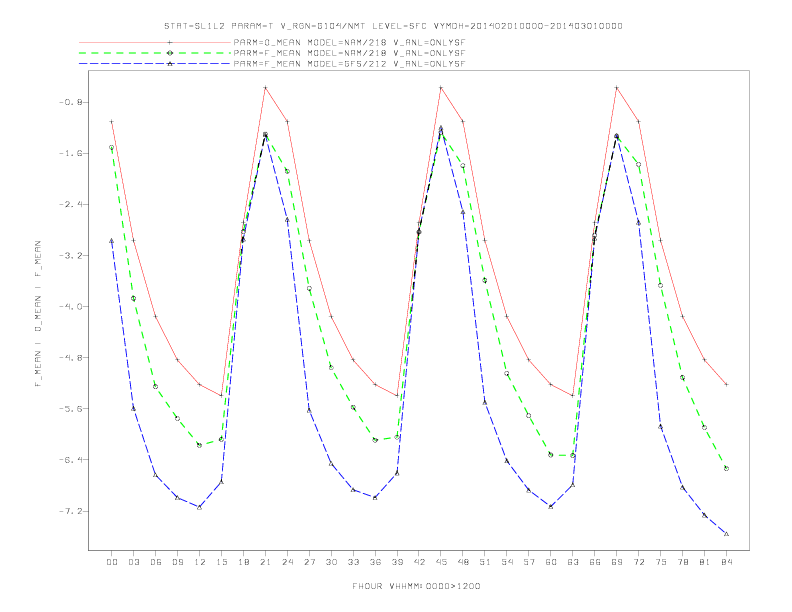
Task: Click the forecast hour label 03 on the x-axis
Action: click(133, 562)
